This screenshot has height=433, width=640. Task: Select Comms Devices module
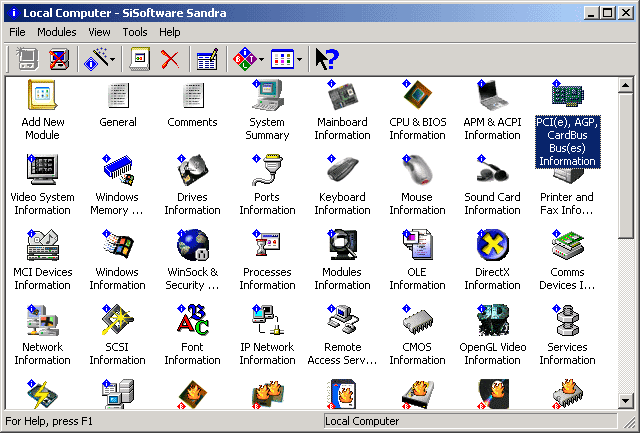tap(567, 245)
